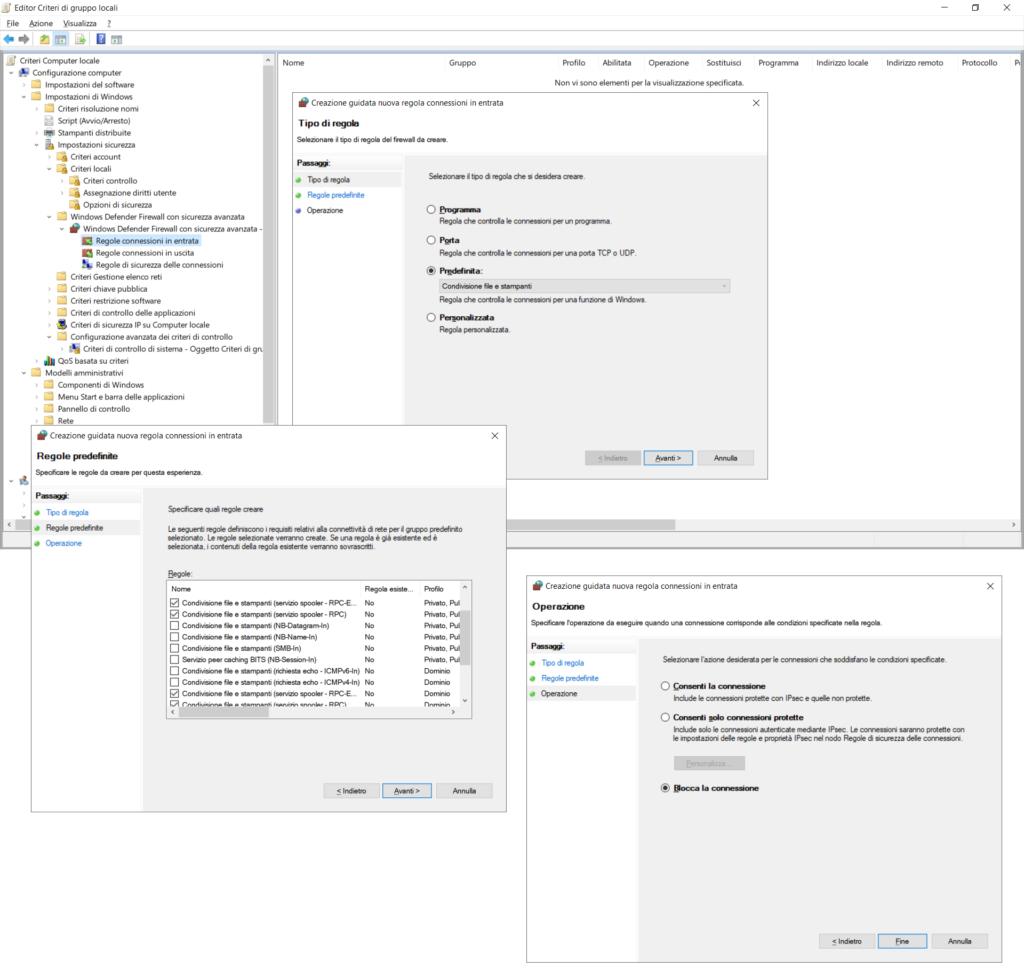Open the Condivisione file e stampanti dropdown
Screen dimensions: 1024x976
(x=584, y=286)
